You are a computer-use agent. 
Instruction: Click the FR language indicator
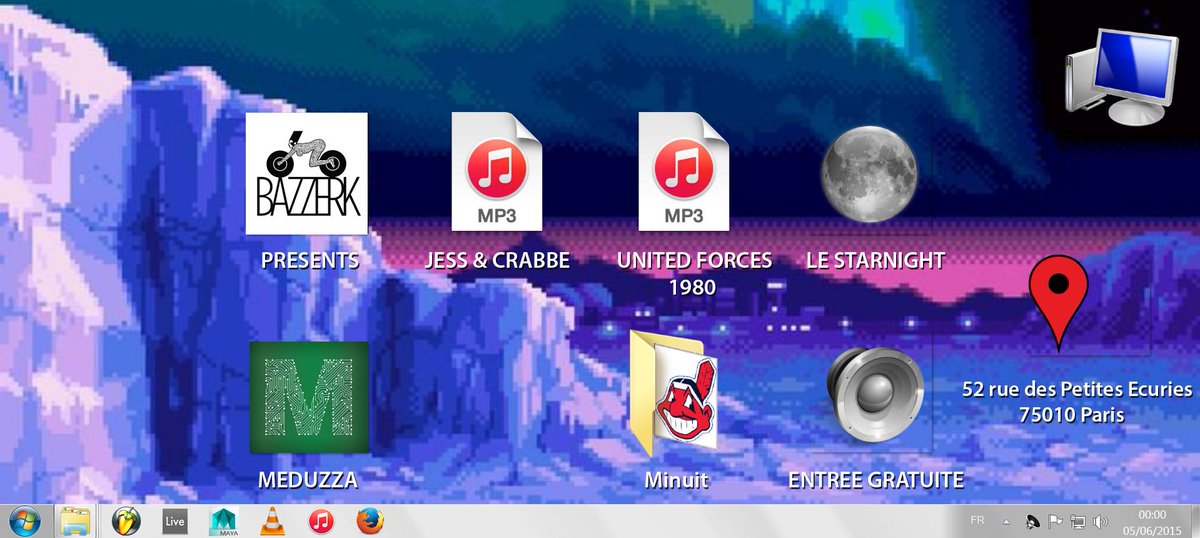[x=977, y=520]
